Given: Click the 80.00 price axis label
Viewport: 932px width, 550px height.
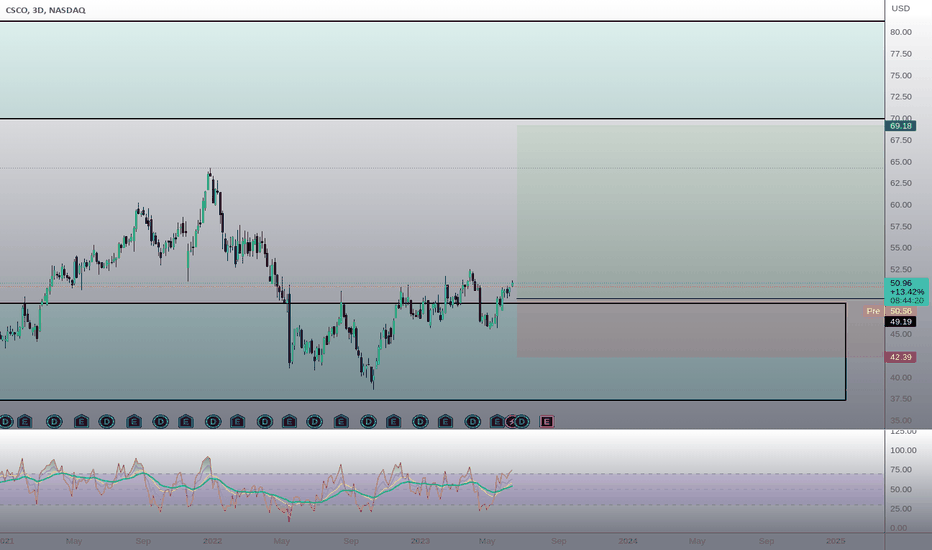Looking at the screenshot, I should (x=900, y=32).
